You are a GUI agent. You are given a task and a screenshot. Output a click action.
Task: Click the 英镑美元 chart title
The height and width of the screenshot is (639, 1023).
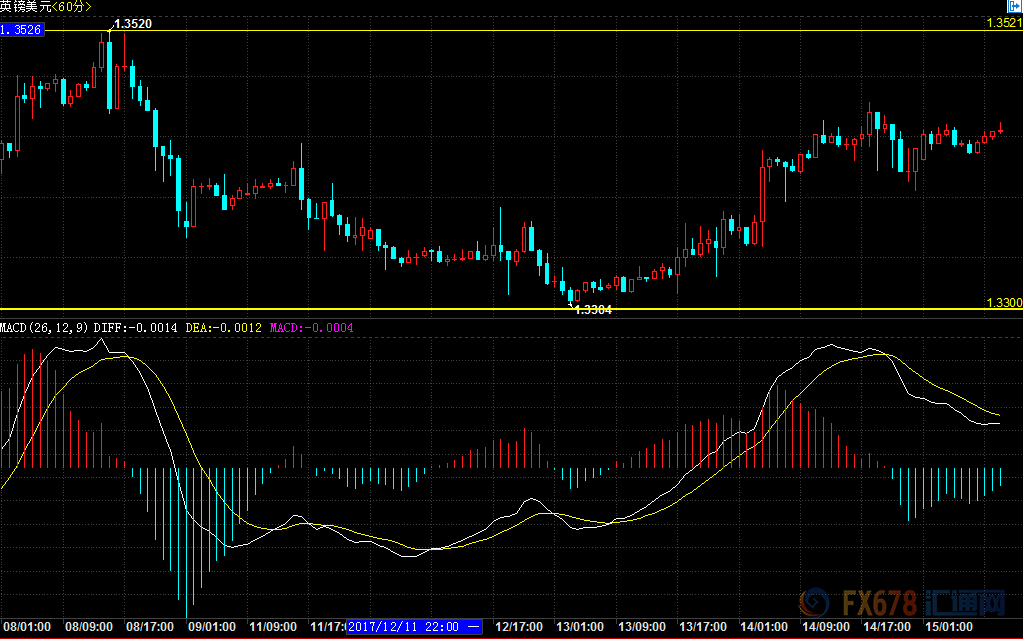[25, 7]
